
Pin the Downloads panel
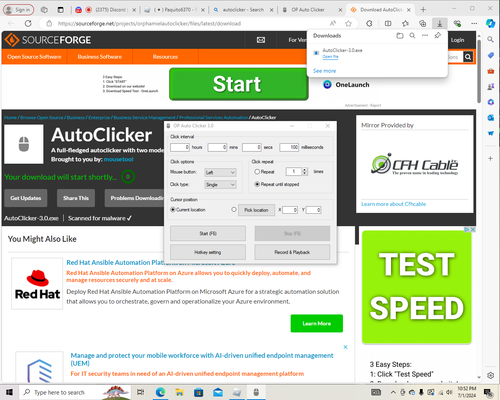(438, 35)
